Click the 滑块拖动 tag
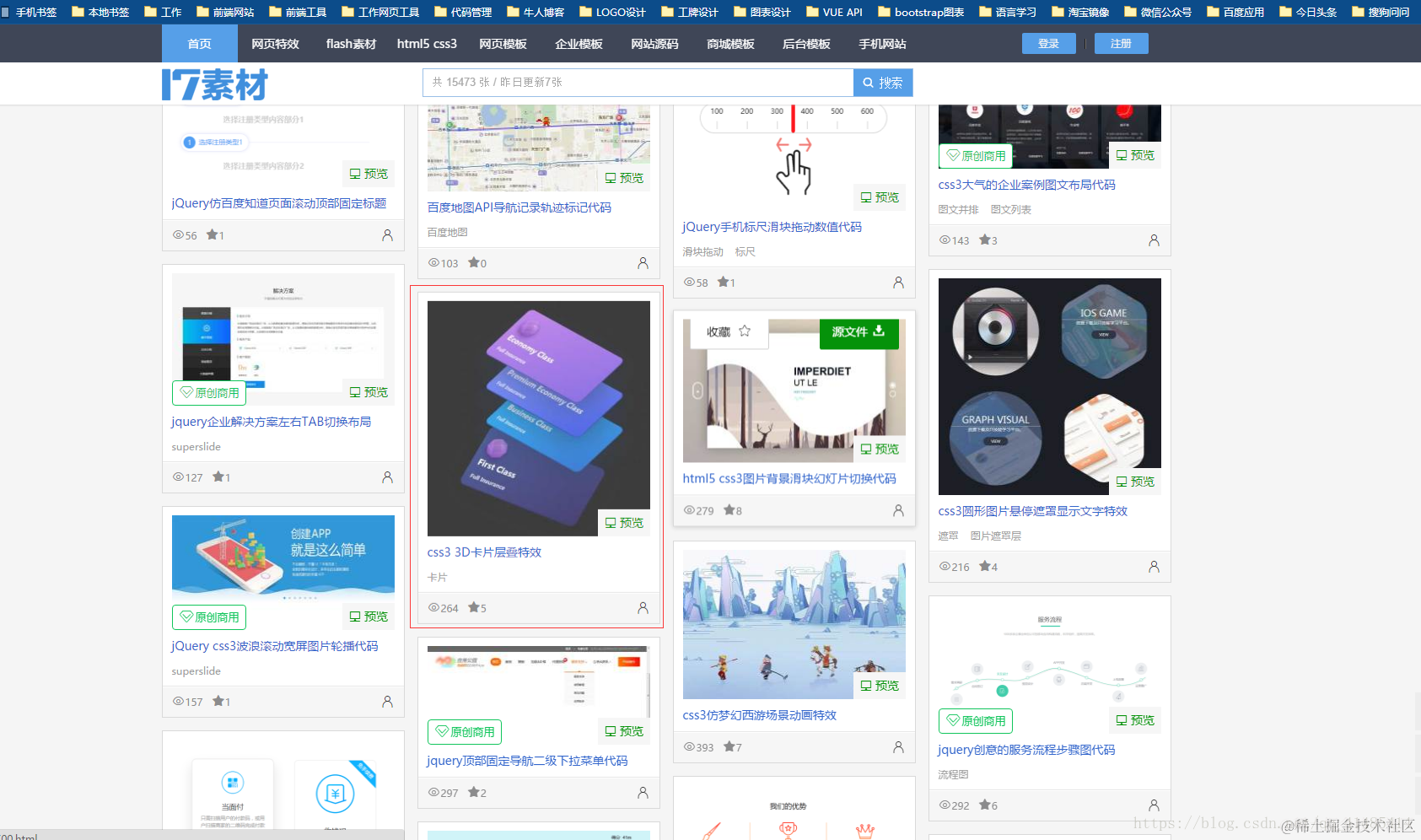 pos(702,252)
